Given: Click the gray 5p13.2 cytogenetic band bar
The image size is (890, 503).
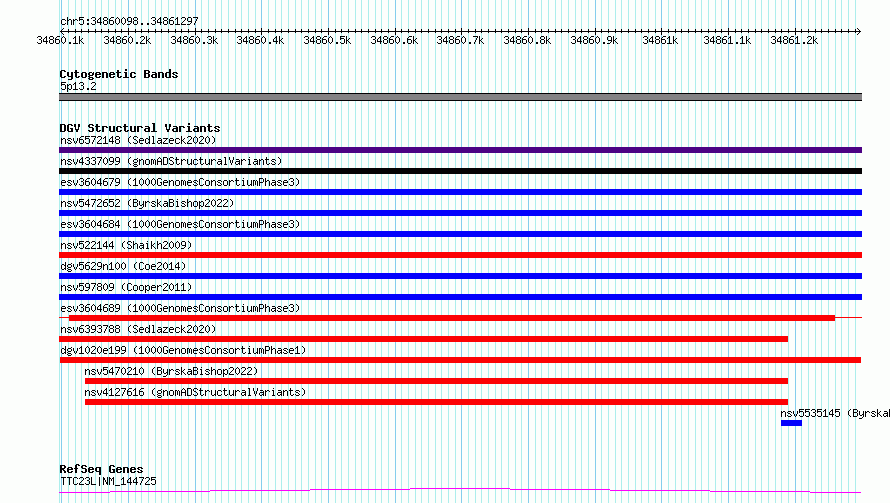Looking at the screenshot, I should click(460, 97).
